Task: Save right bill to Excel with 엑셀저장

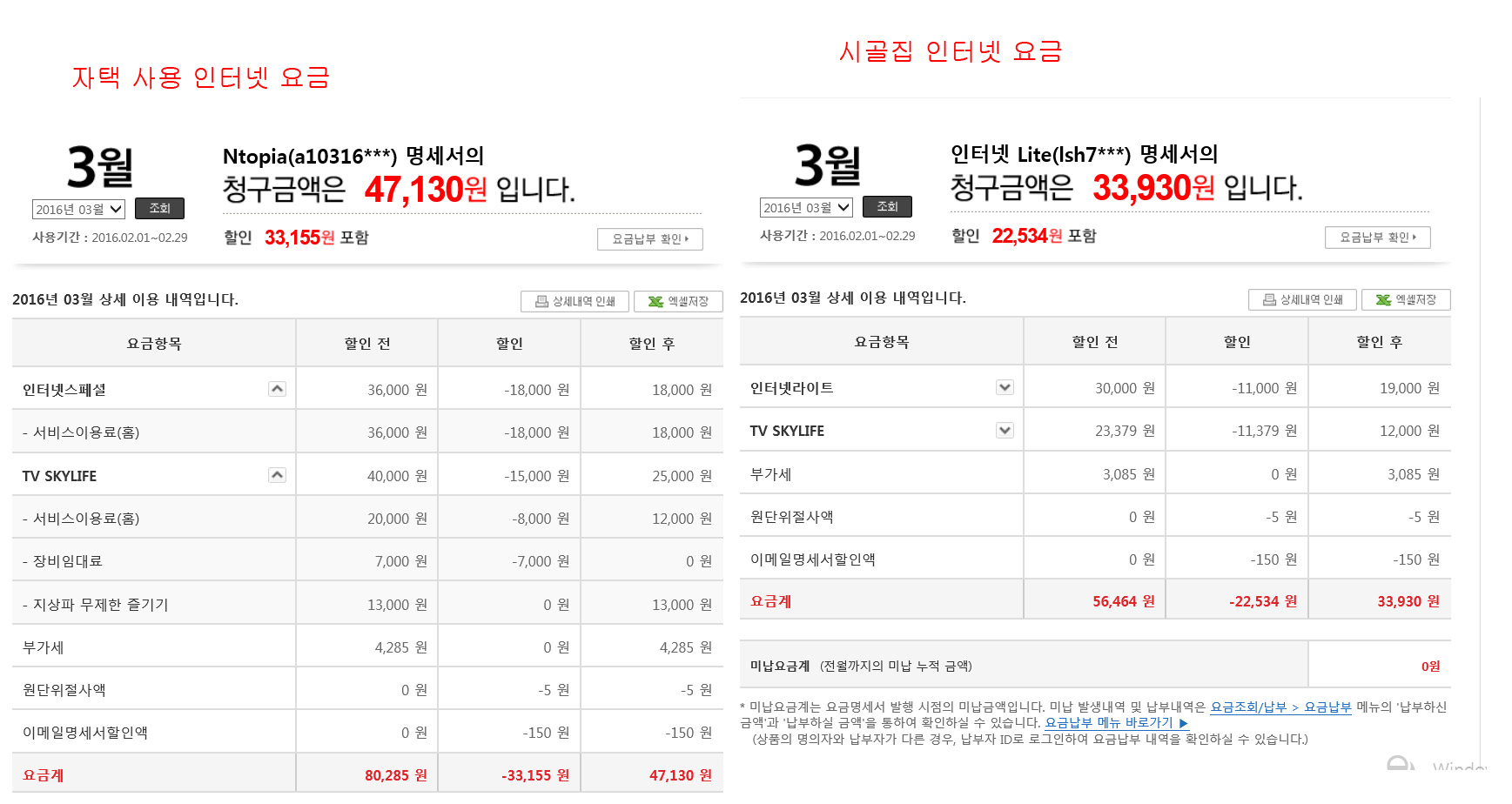Action: [x=1406, y=299]
